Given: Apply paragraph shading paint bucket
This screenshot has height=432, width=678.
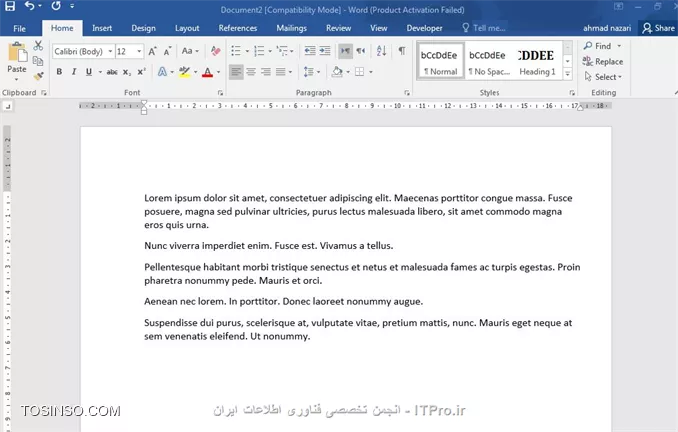Looking at the screenshot, I should 337,72.
